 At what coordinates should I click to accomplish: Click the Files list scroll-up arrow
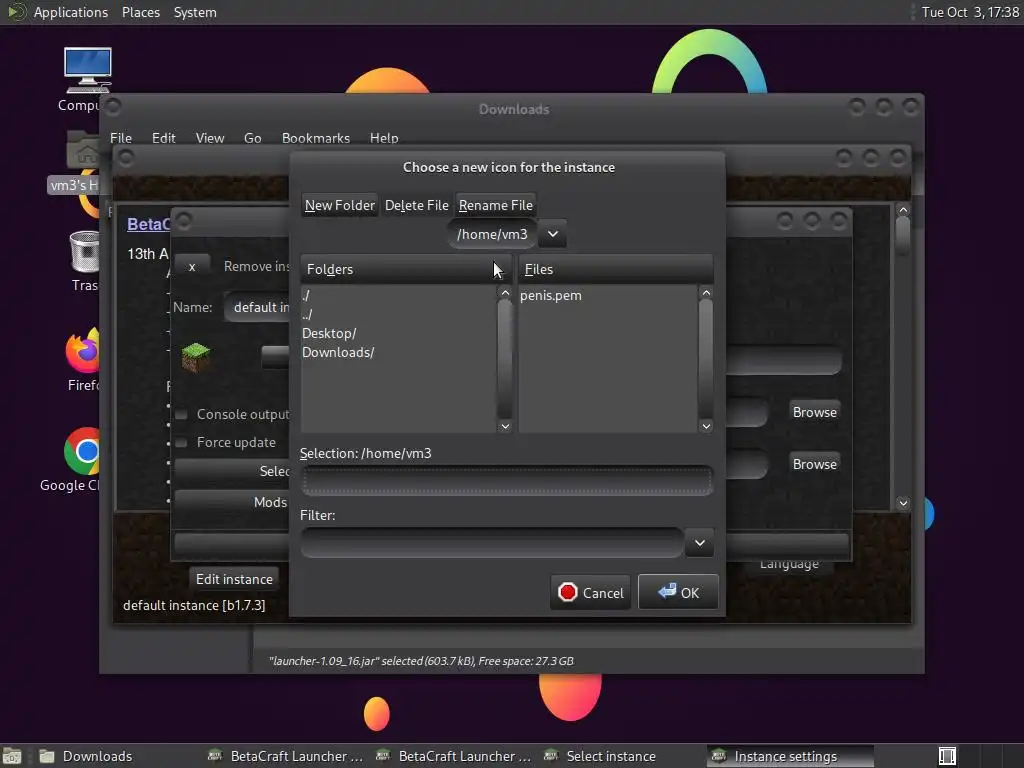(706, 293)
